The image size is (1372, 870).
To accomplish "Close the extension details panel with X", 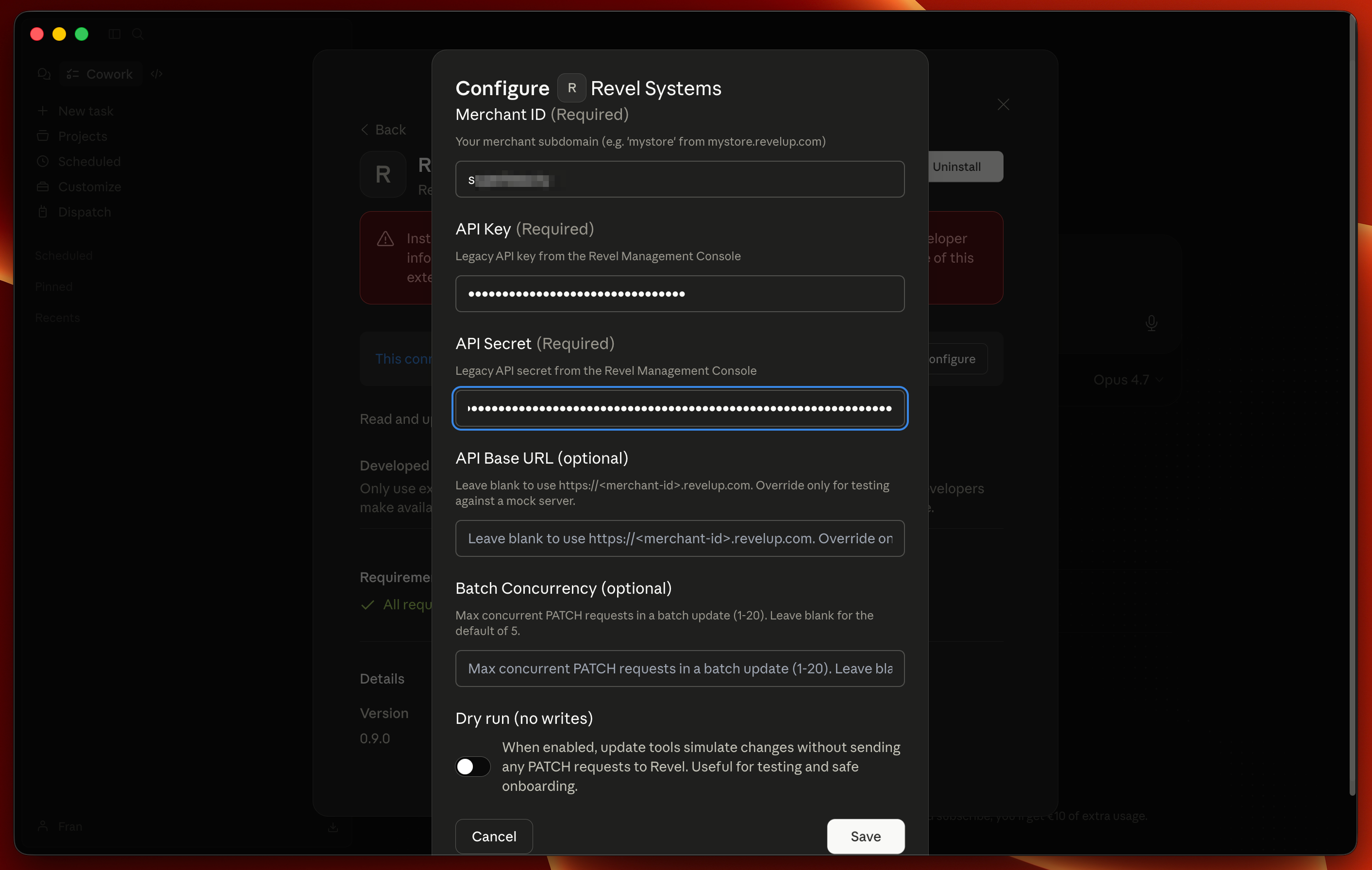I will click(1003, 105).
